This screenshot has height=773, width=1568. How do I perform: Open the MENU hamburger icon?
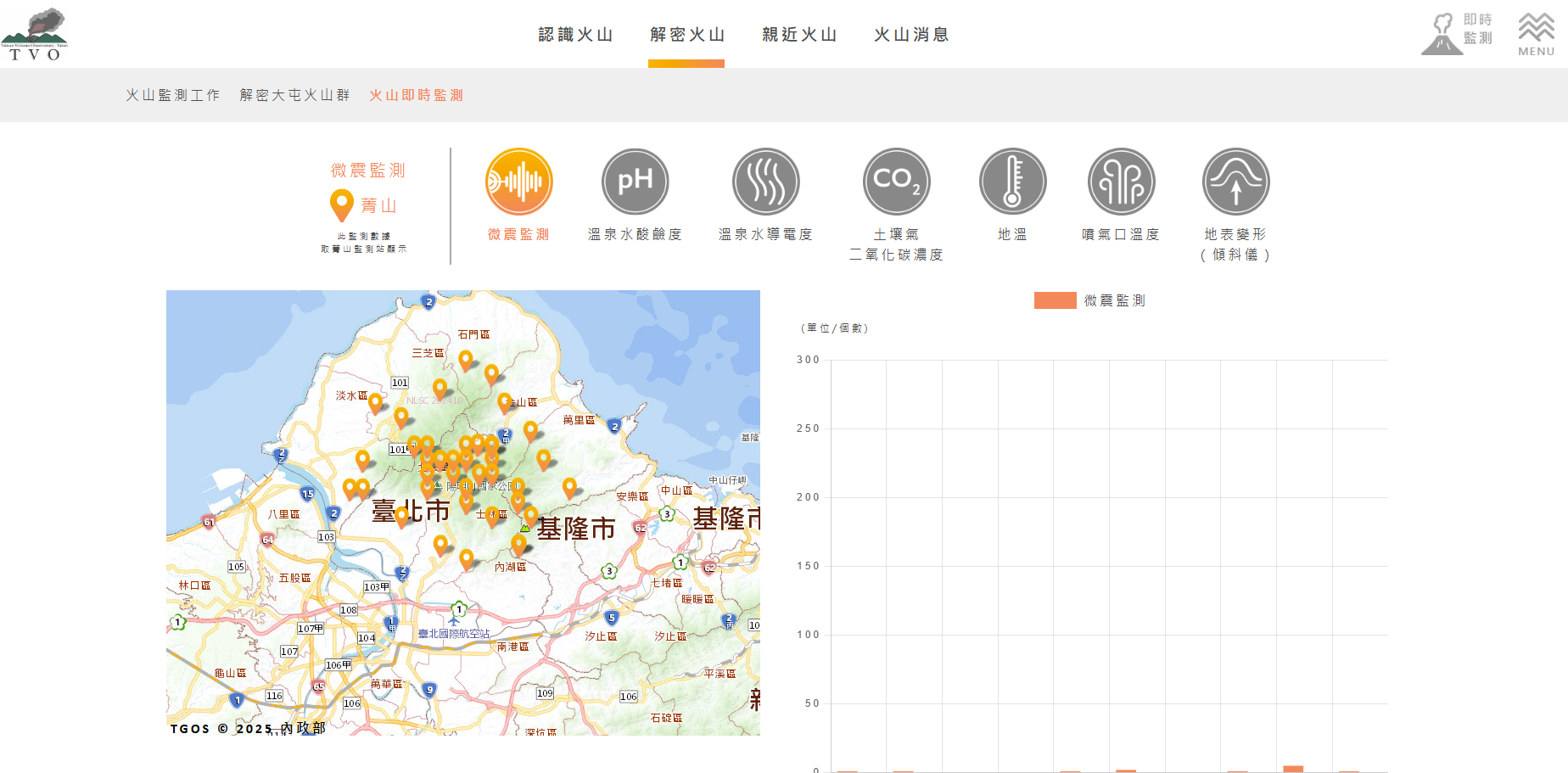(x=1536, y=34)
